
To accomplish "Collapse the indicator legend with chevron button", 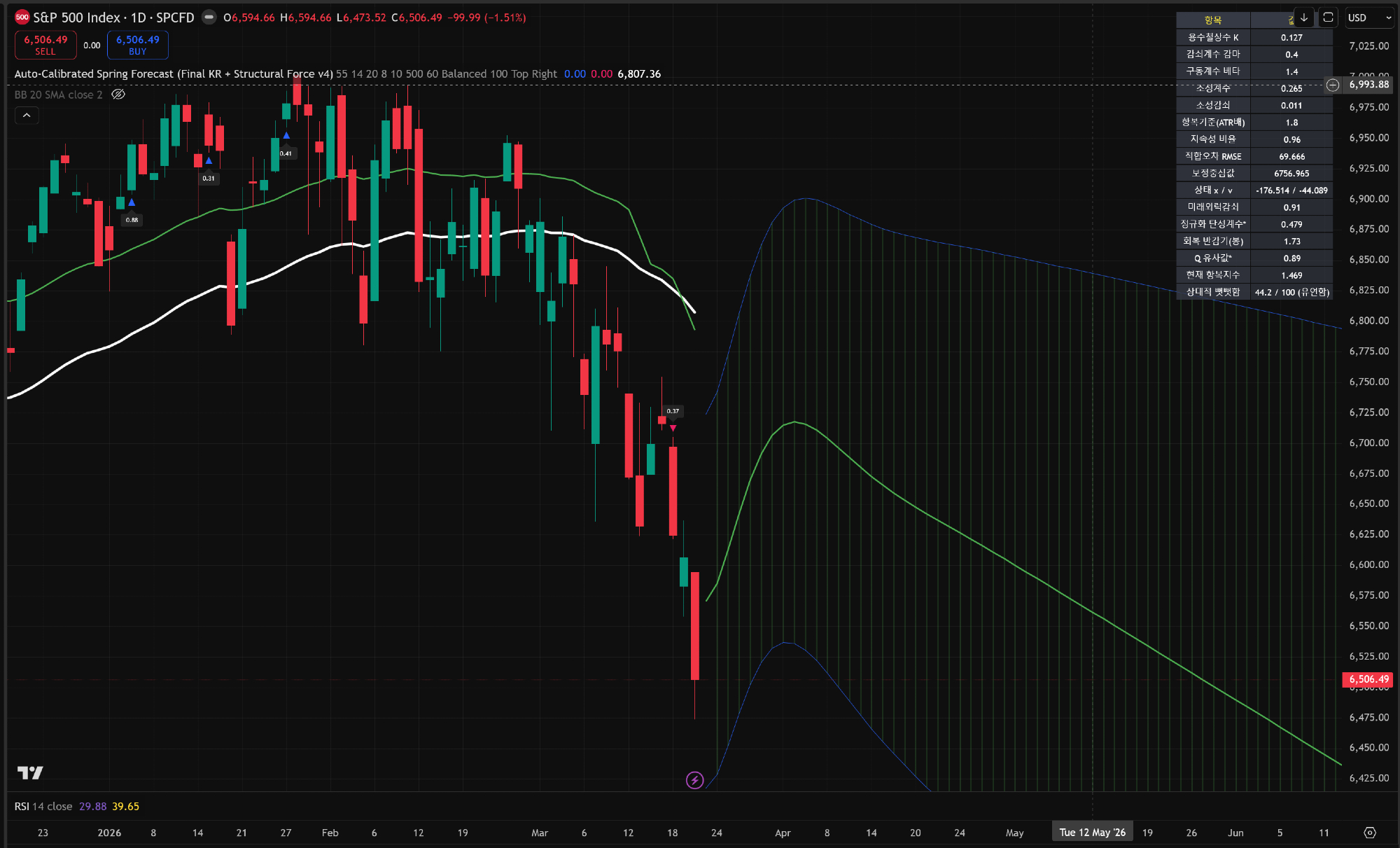I will pos(27,115).
